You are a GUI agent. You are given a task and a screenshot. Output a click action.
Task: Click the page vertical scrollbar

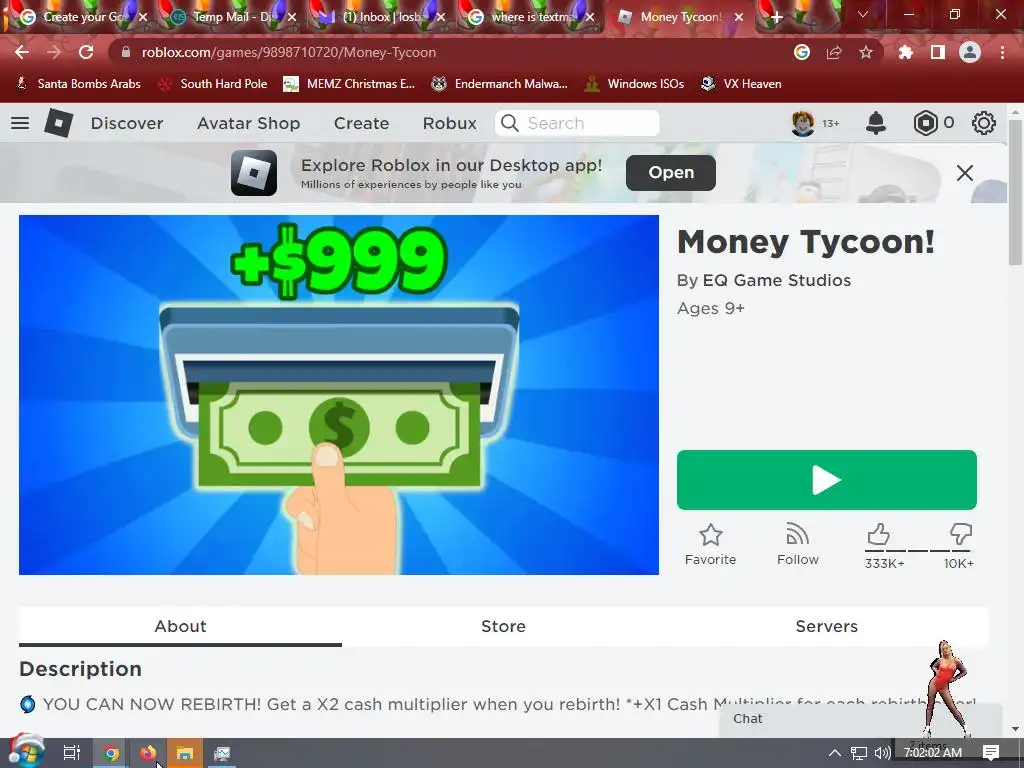click(x=1015, y=193)
